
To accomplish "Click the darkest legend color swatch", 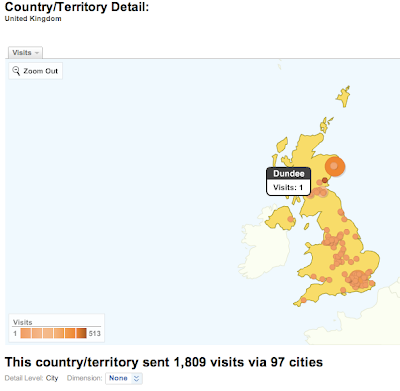I will [x=81, y=333].
